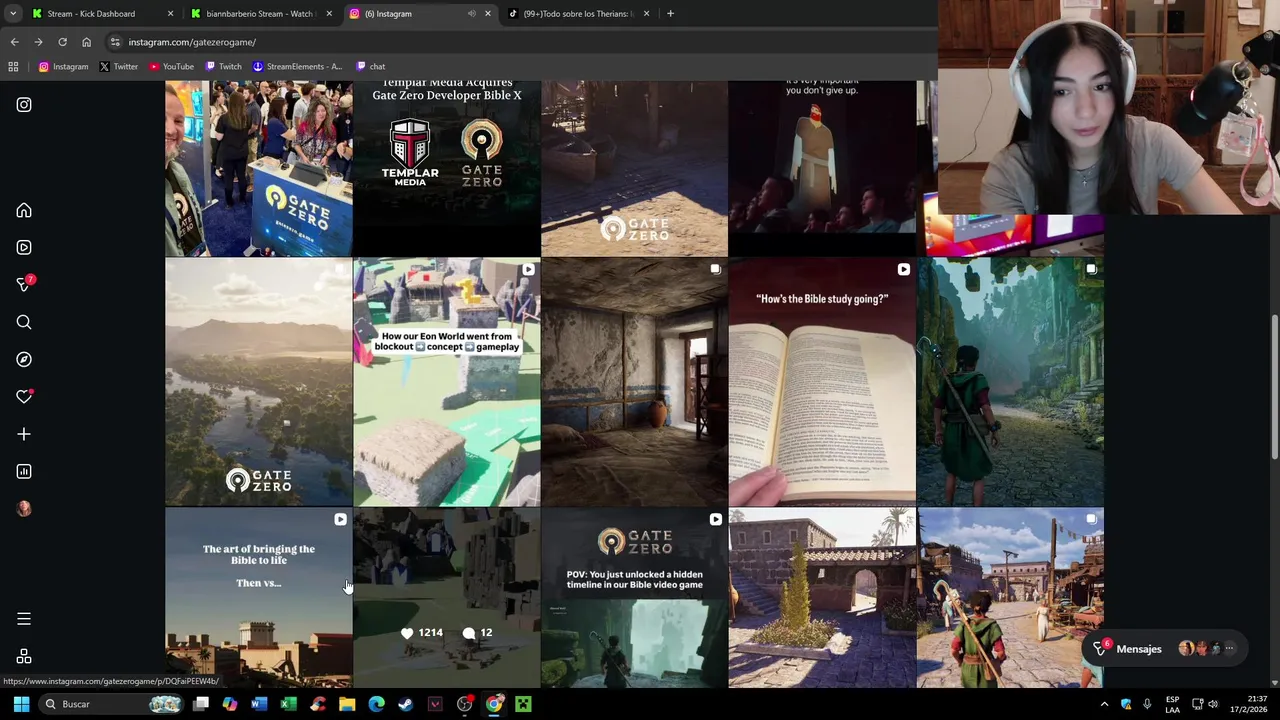Open the "don't give up" theater post
Screen dimensions: 1280x720
click(x=822, y=168)
